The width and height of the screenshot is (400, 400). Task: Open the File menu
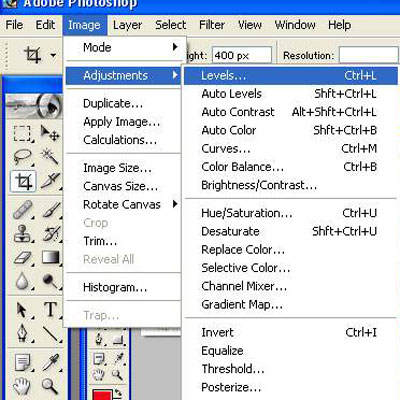[14, 25]
